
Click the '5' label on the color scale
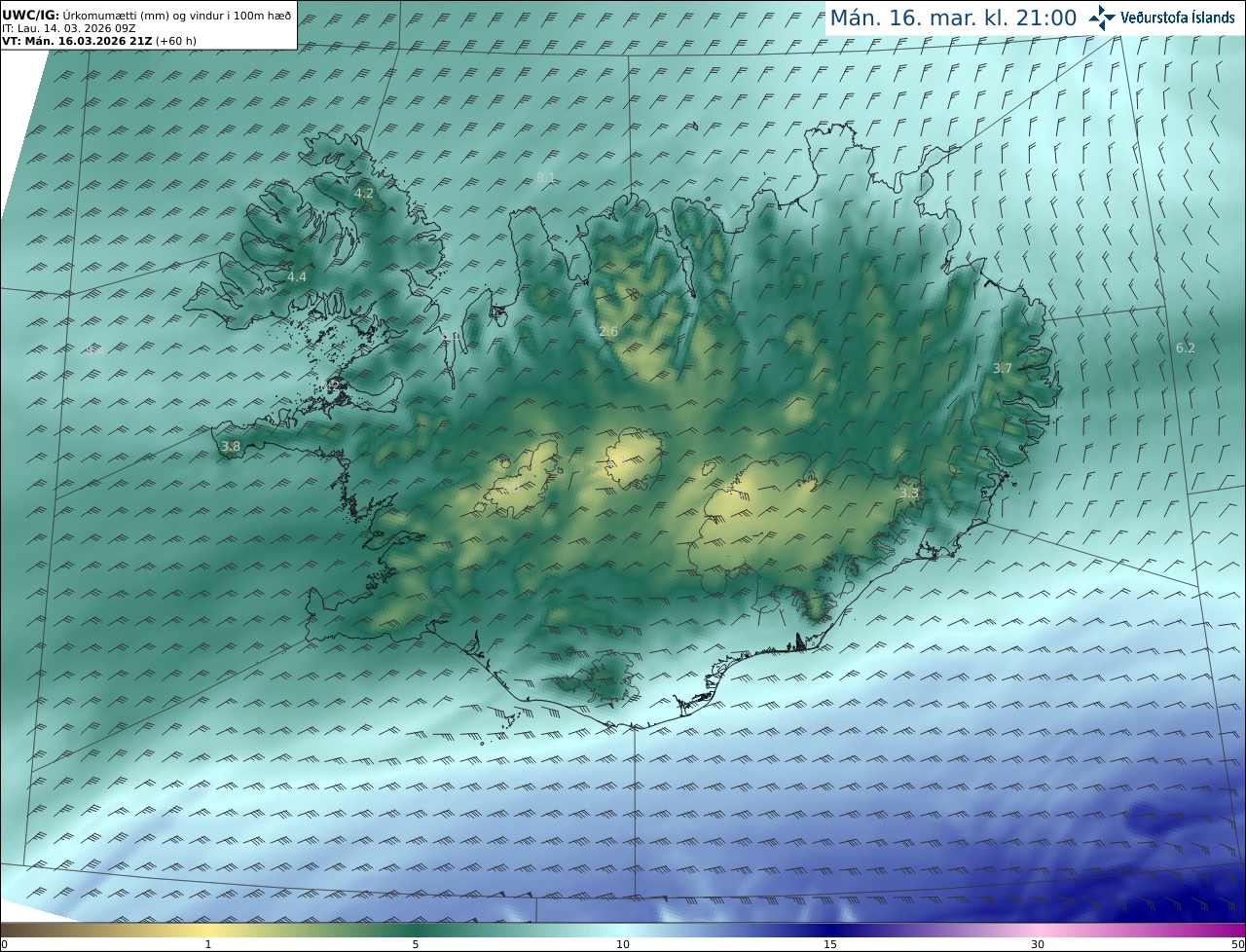coord(416,944)
